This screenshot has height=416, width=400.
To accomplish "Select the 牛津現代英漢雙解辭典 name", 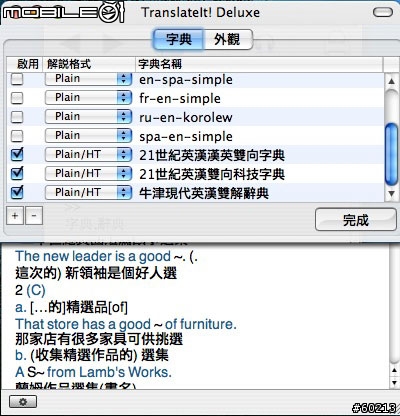I will 204,193.
